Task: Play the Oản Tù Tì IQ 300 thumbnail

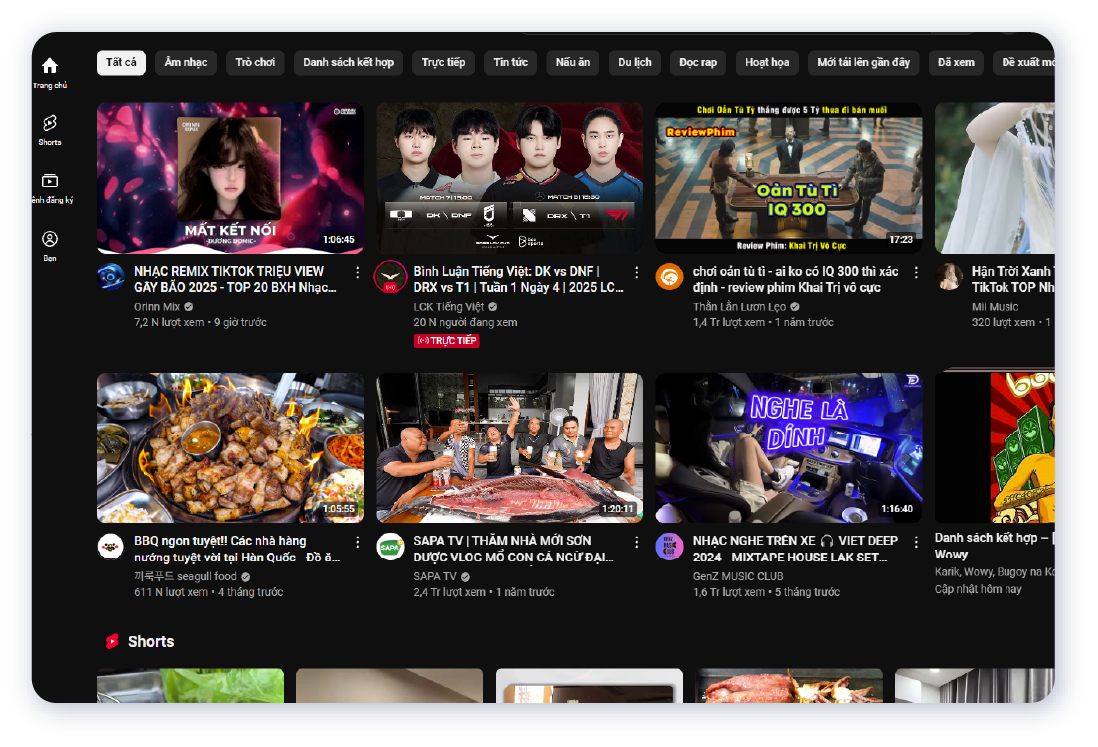Action: coord(788,178)
